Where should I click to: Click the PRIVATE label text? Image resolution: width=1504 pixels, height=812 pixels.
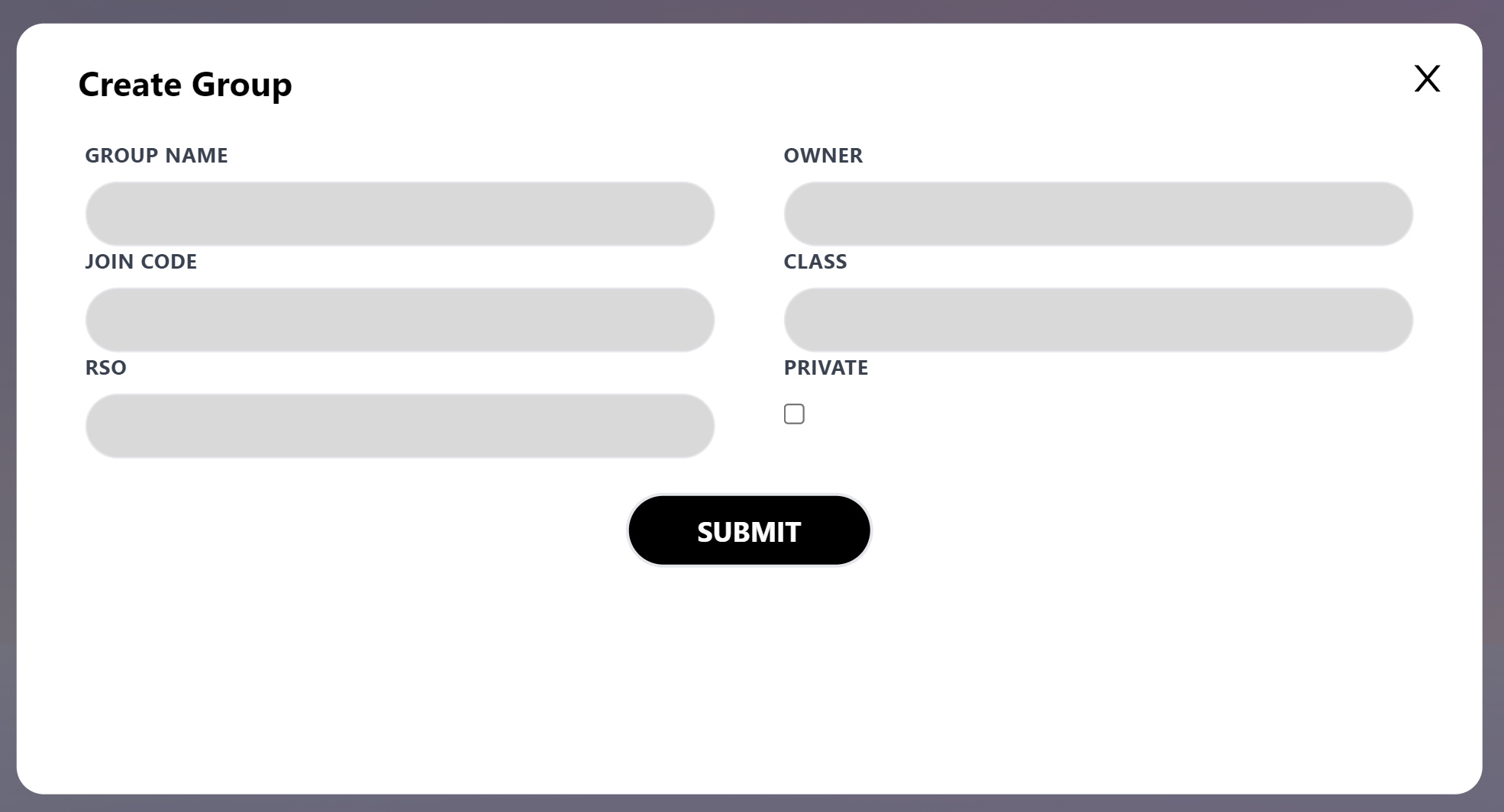(x=826, y=368)
